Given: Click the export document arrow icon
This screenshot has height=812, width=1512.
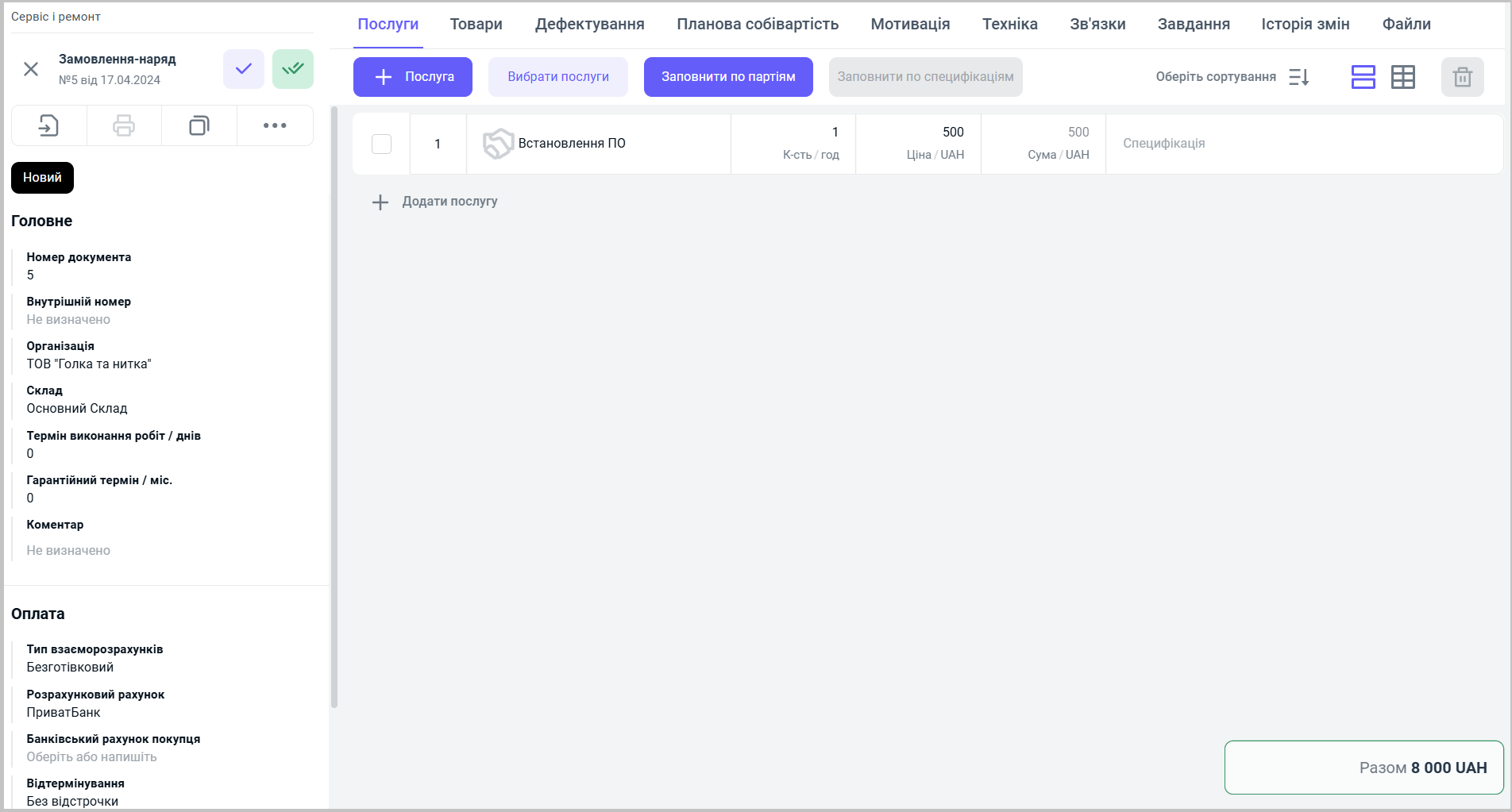Looking at the screenshot, I should [48, 125].
